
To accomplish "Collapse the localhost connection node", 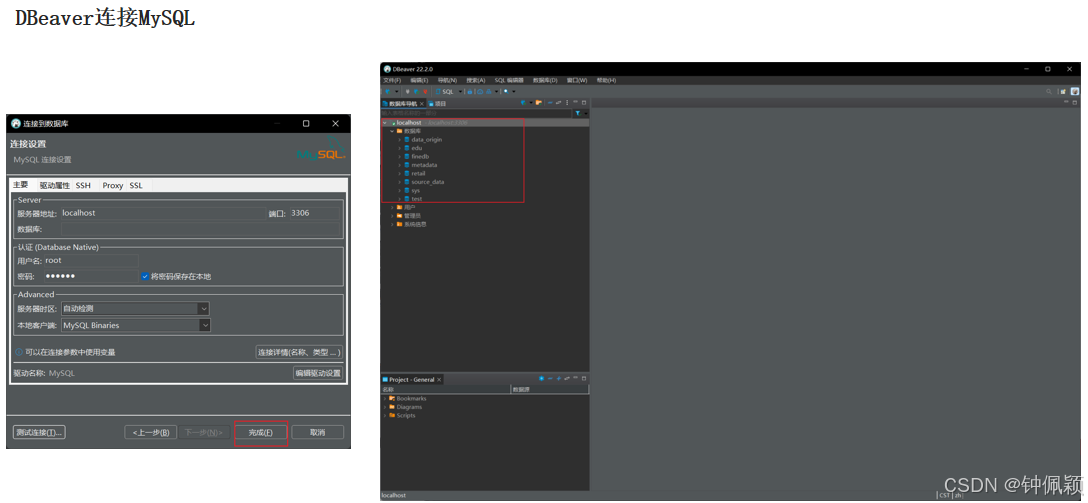I will pyautogui.click(x=385, y=123).
